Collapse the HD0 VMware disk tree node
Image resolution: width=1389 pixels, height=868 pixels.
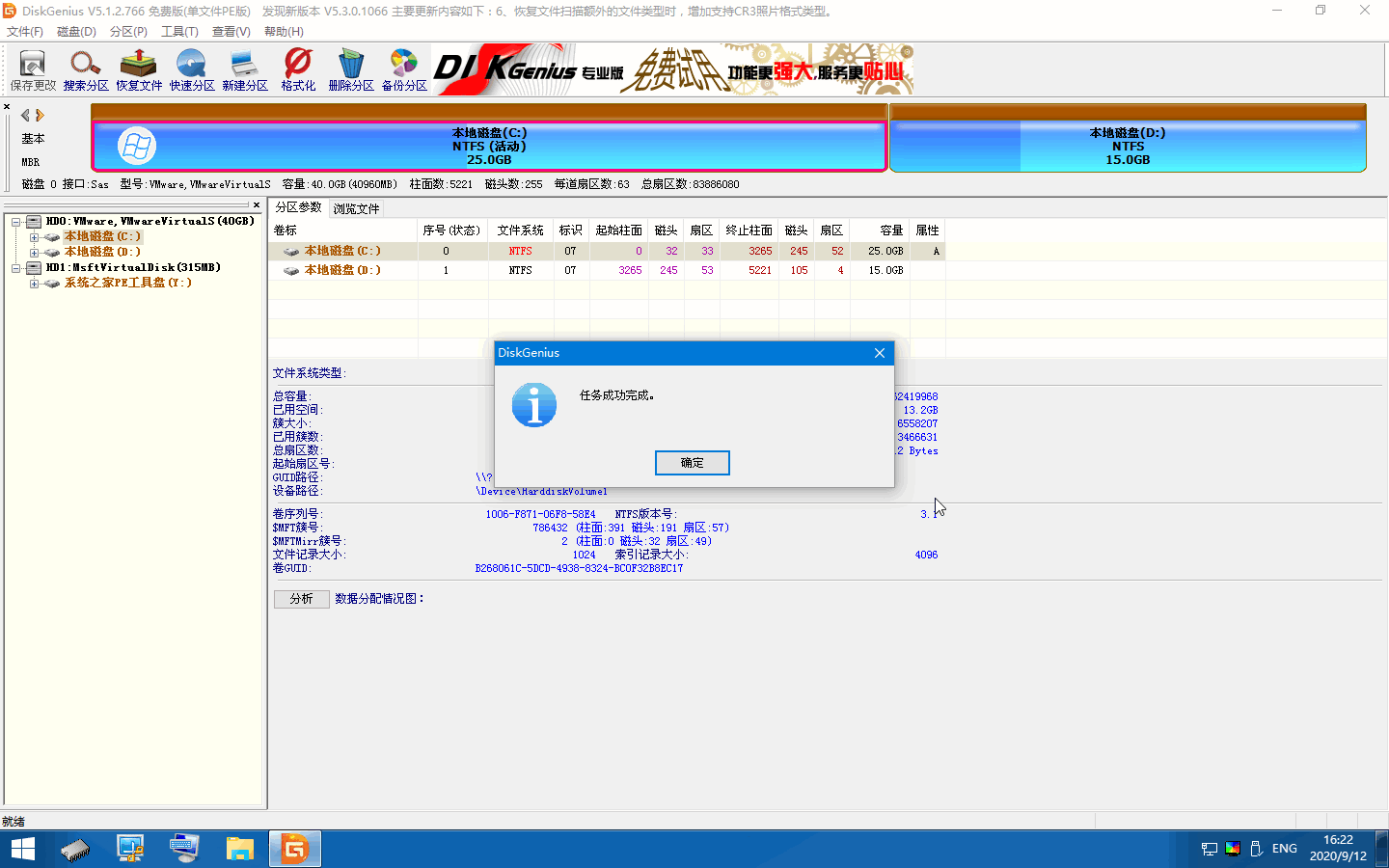(16, 222)
